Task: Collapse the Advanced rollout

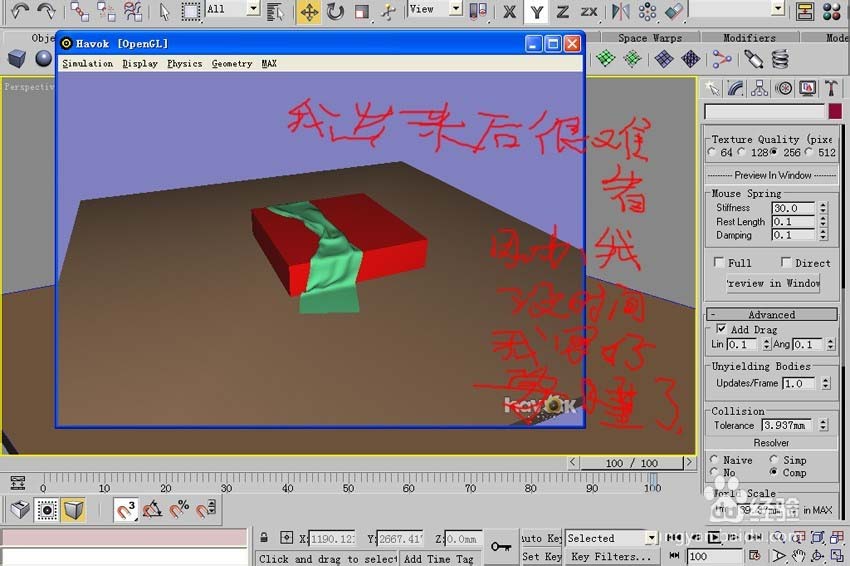Action: (772, 314)
